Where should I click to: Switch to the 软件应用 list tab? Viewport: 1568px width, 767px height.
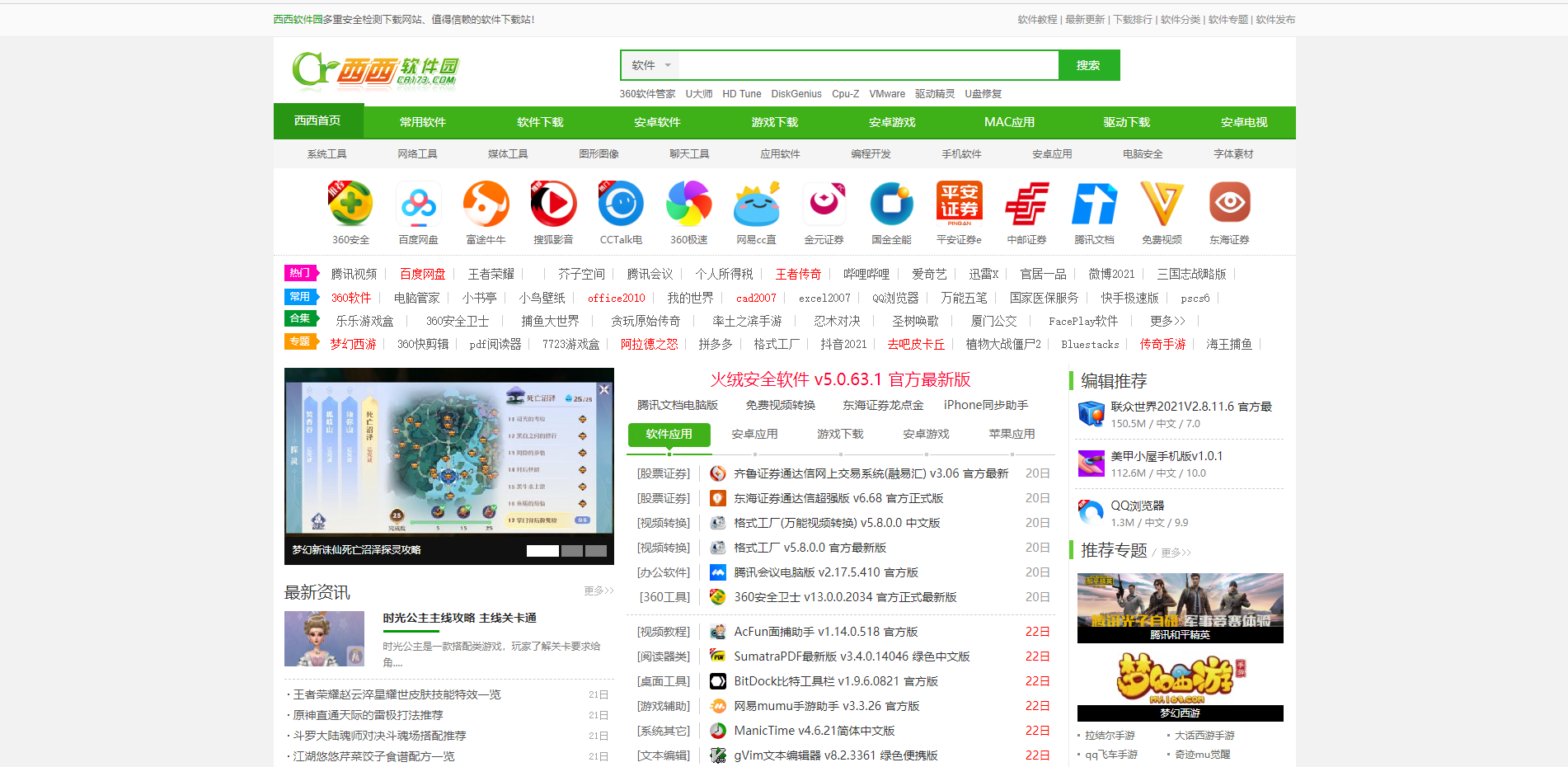click(x=669, y=434)
